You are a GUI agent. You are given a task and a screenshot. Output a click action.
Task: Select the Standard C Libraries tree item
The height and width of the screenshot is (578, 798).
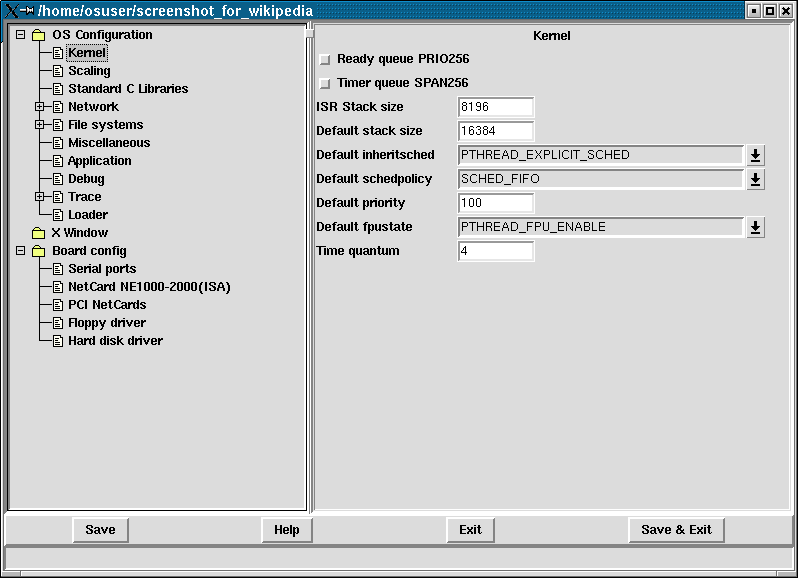tap(127, 89)
